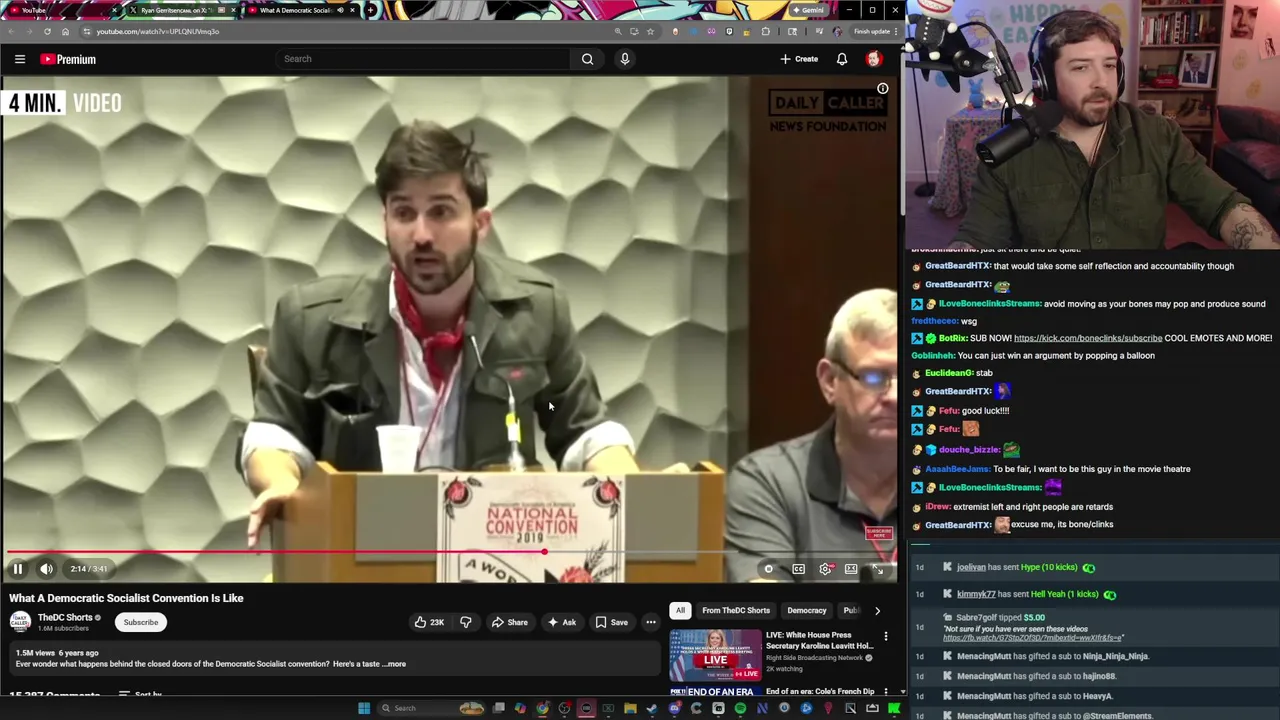Open TheDC Shorts channel avatar

pyautogui.click(x=19, y=622)
